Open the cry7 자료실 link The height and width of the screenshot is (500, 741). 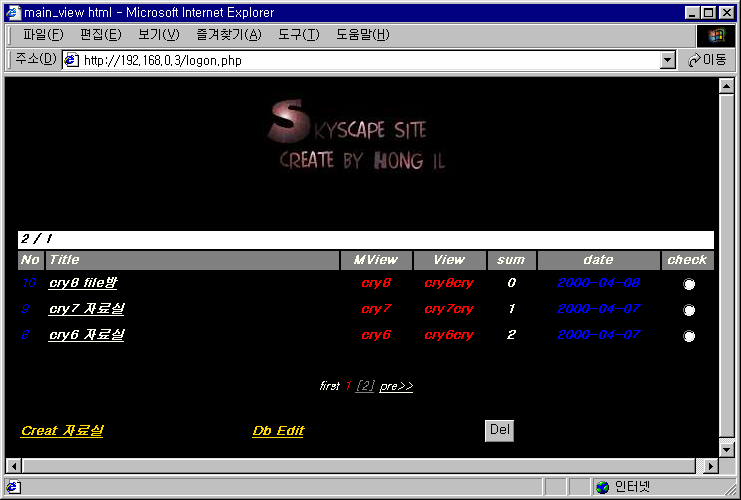(x=86, y=309)
